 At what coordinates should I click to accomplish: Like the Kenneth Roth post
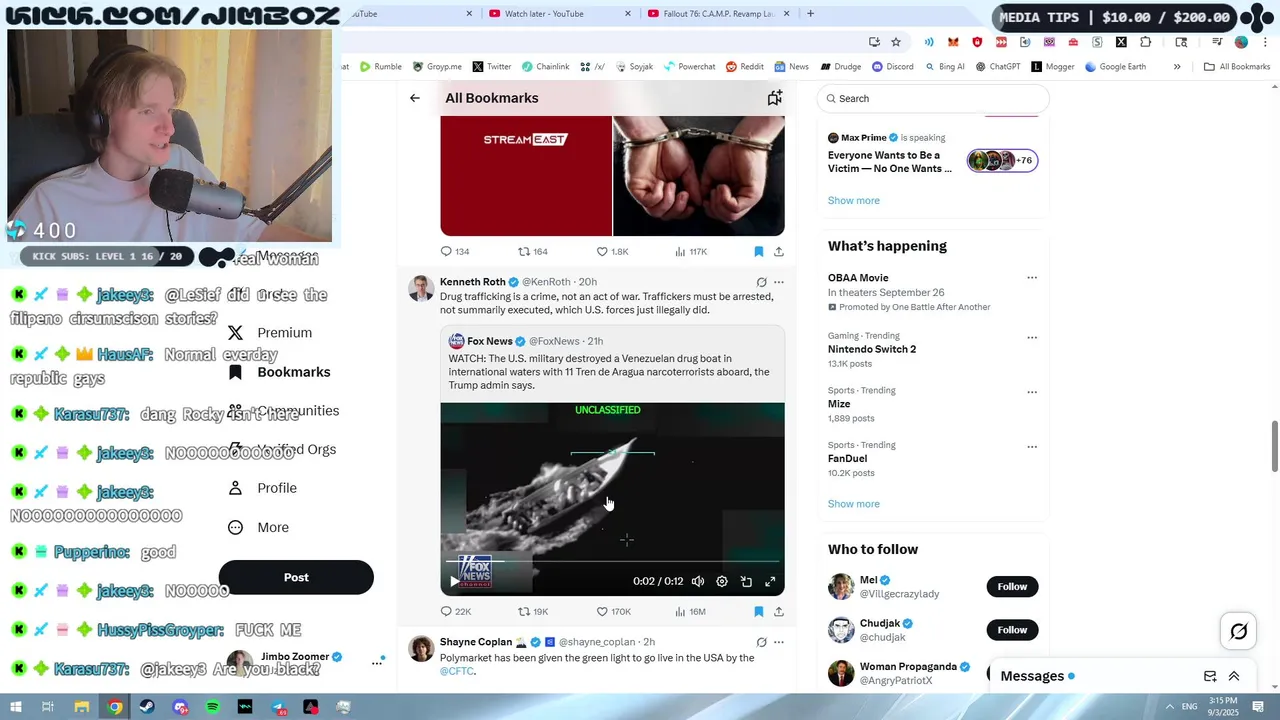coord(613,611)
